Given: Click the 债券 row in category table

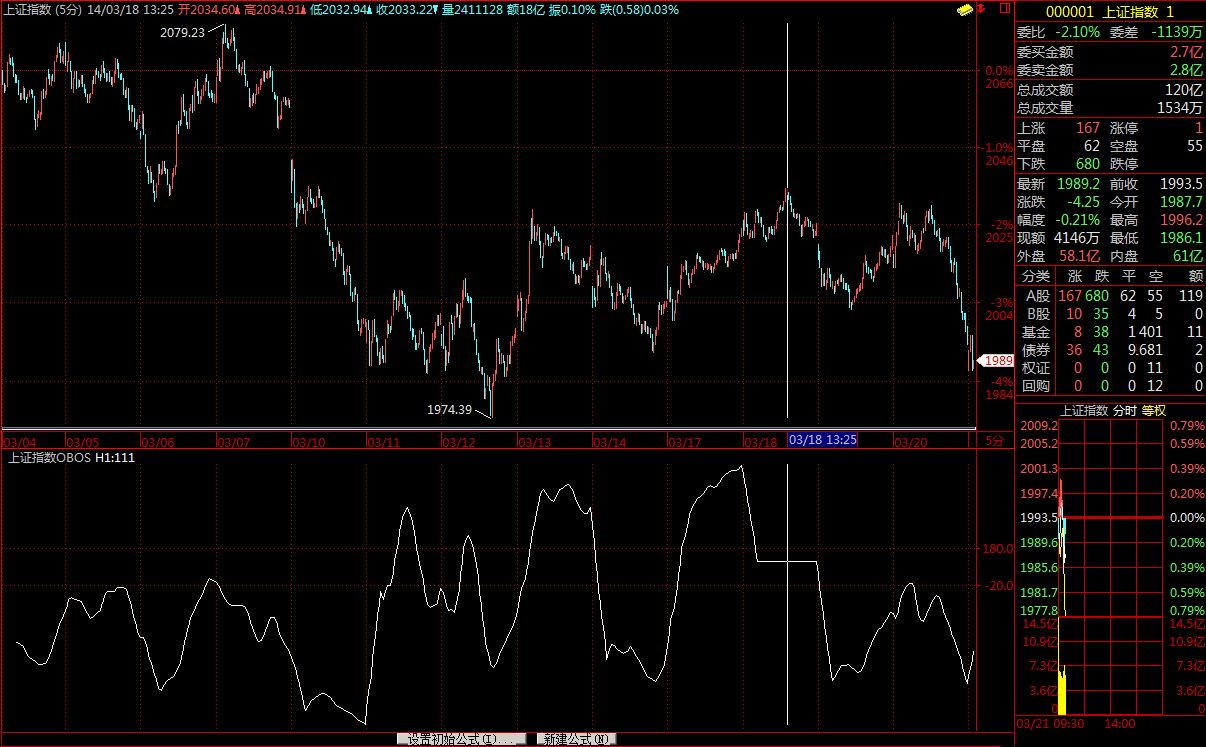Looking at the screenshot, I should (x=1037, y=350).
